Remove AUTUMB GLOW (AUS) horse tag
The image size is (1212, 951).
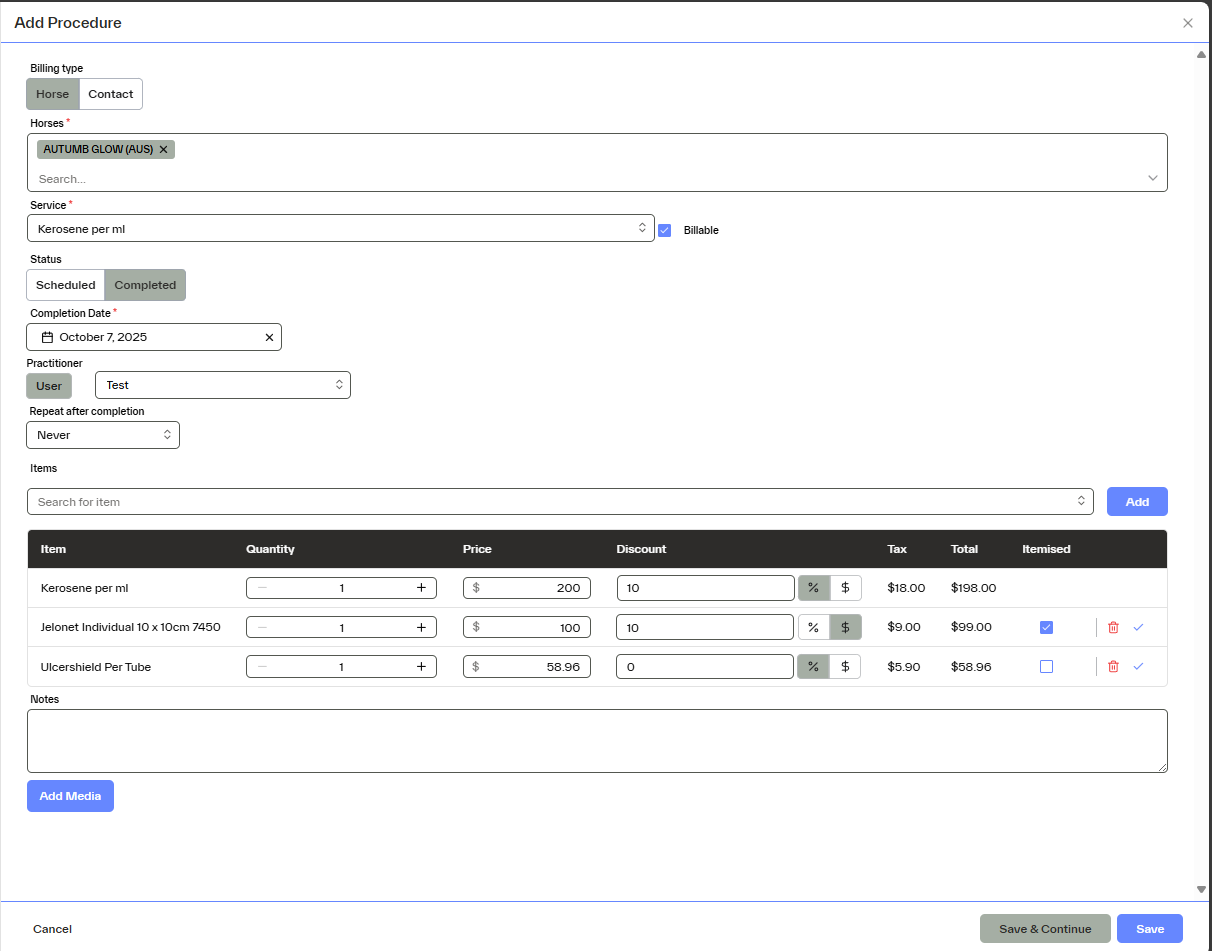(x=164, y=149)
